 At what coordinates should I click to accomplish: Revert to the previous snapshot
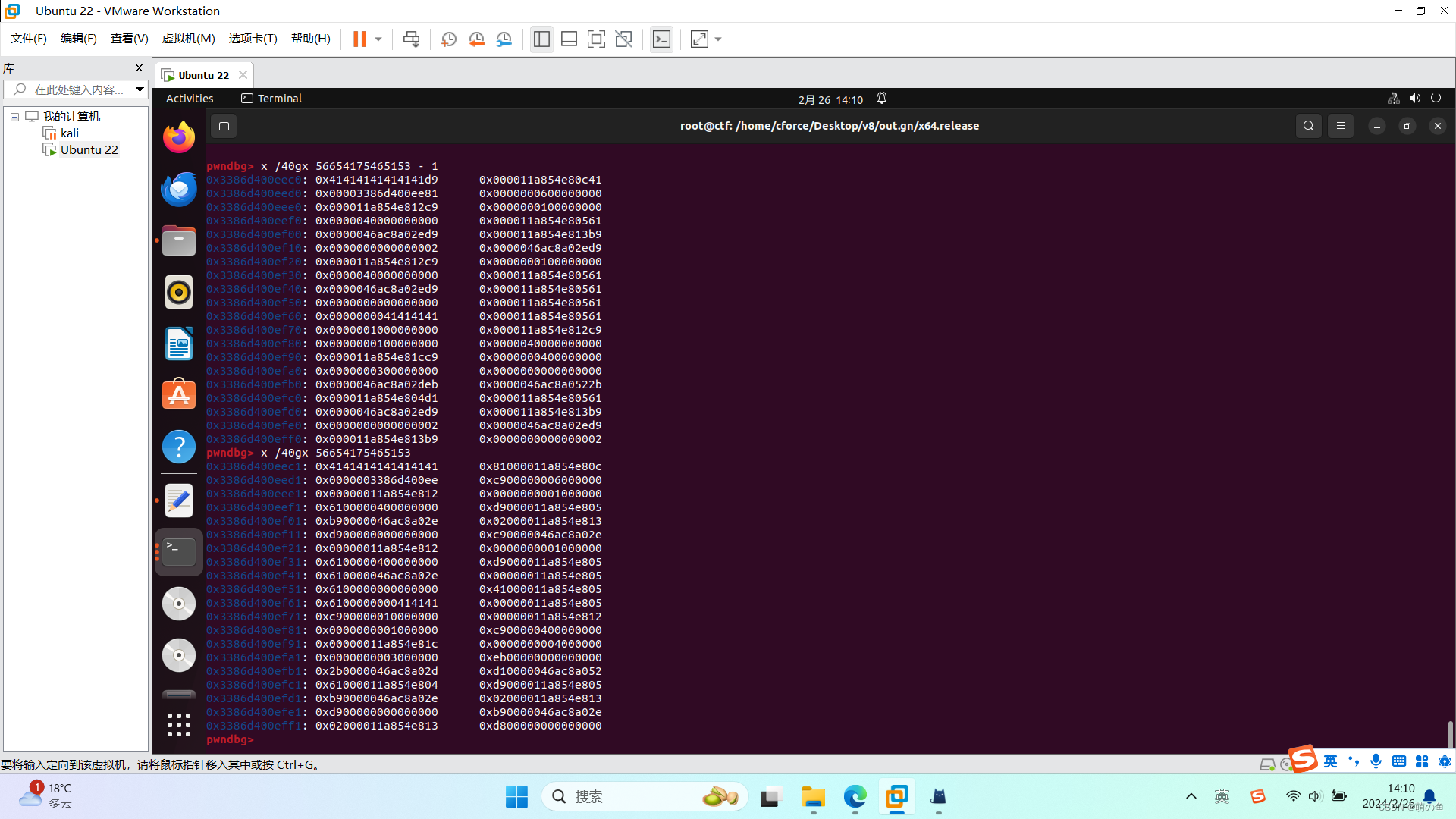click(476, 39)
